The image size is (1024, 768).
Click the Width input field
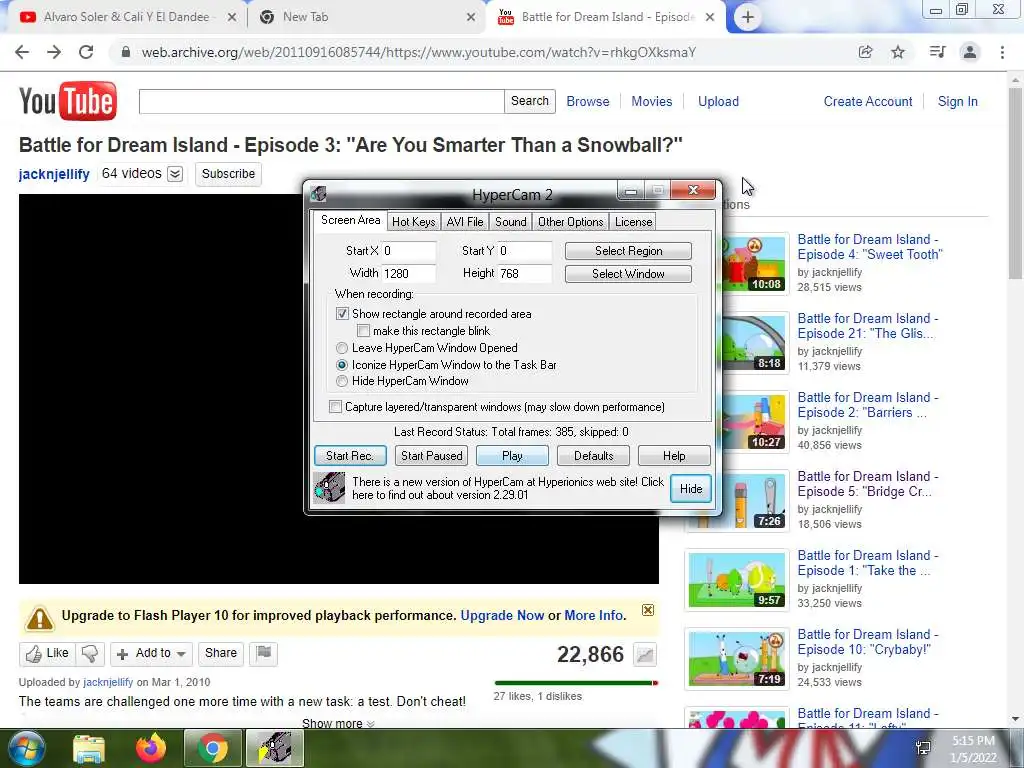point(409,274)
